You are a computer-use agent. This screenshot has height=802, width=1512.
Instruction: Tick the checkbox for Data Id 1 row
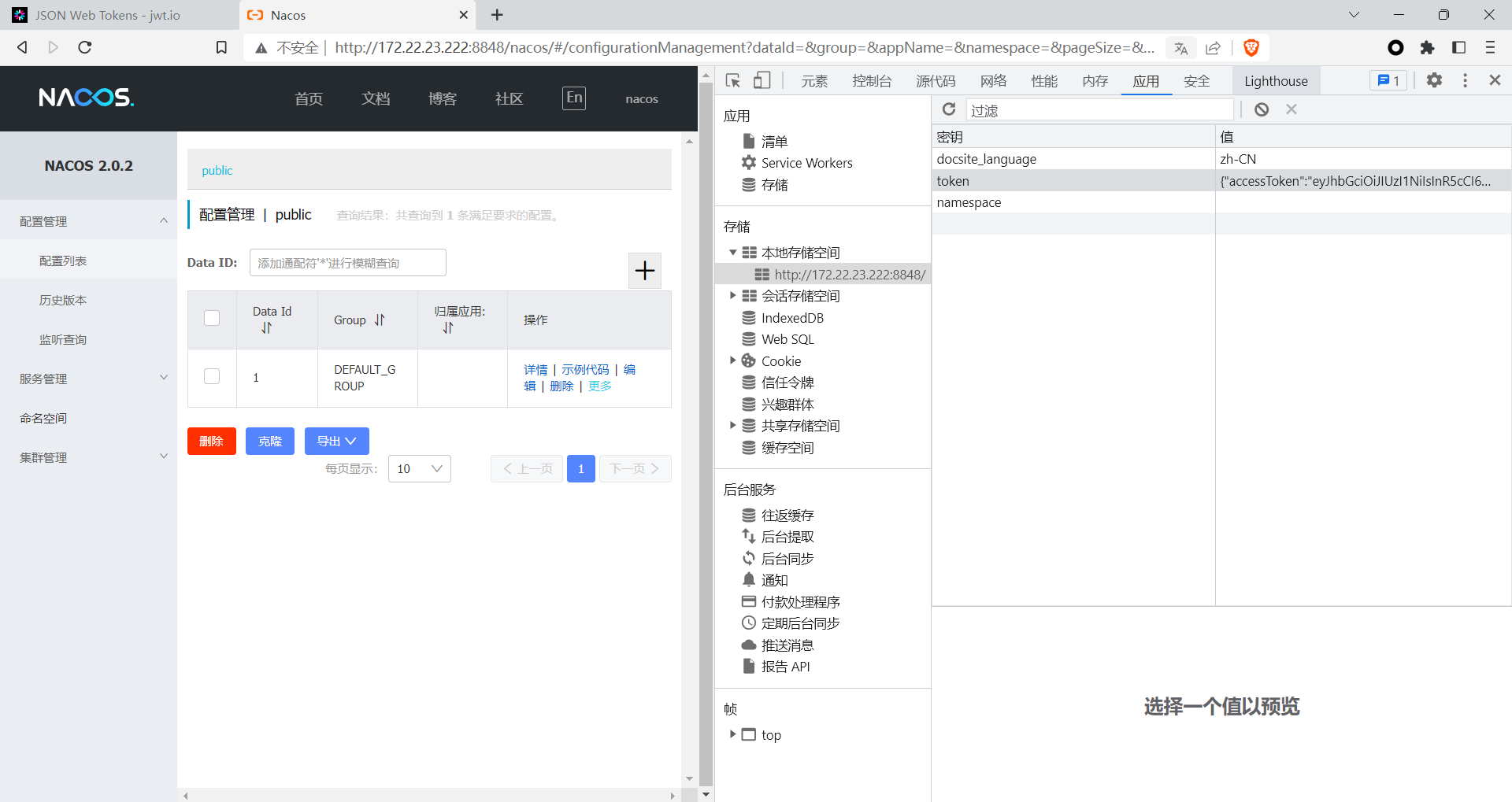pyautogui.click(x=212, y=376)
